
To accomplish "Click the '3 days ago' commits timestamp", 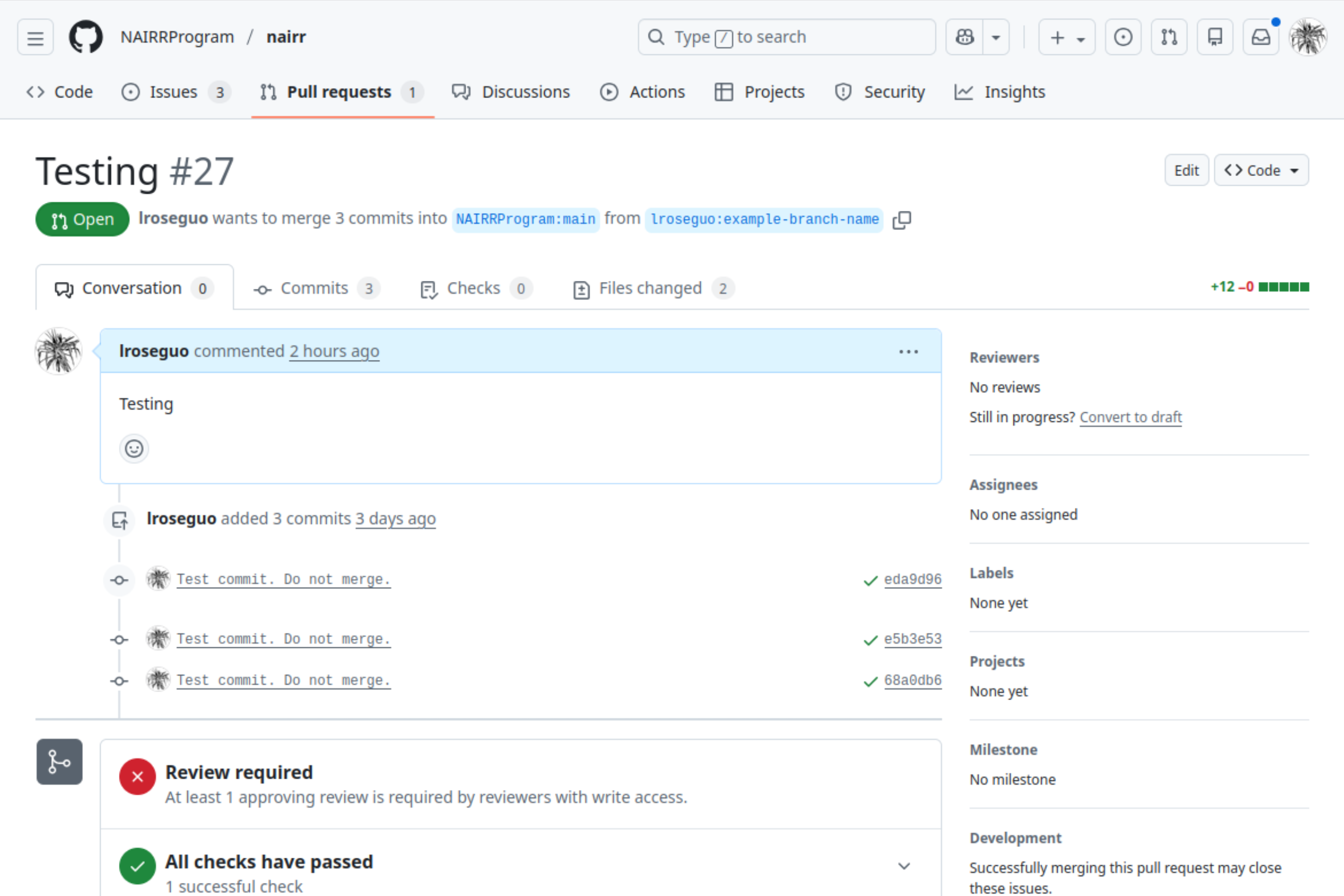I will click(396, 518).
